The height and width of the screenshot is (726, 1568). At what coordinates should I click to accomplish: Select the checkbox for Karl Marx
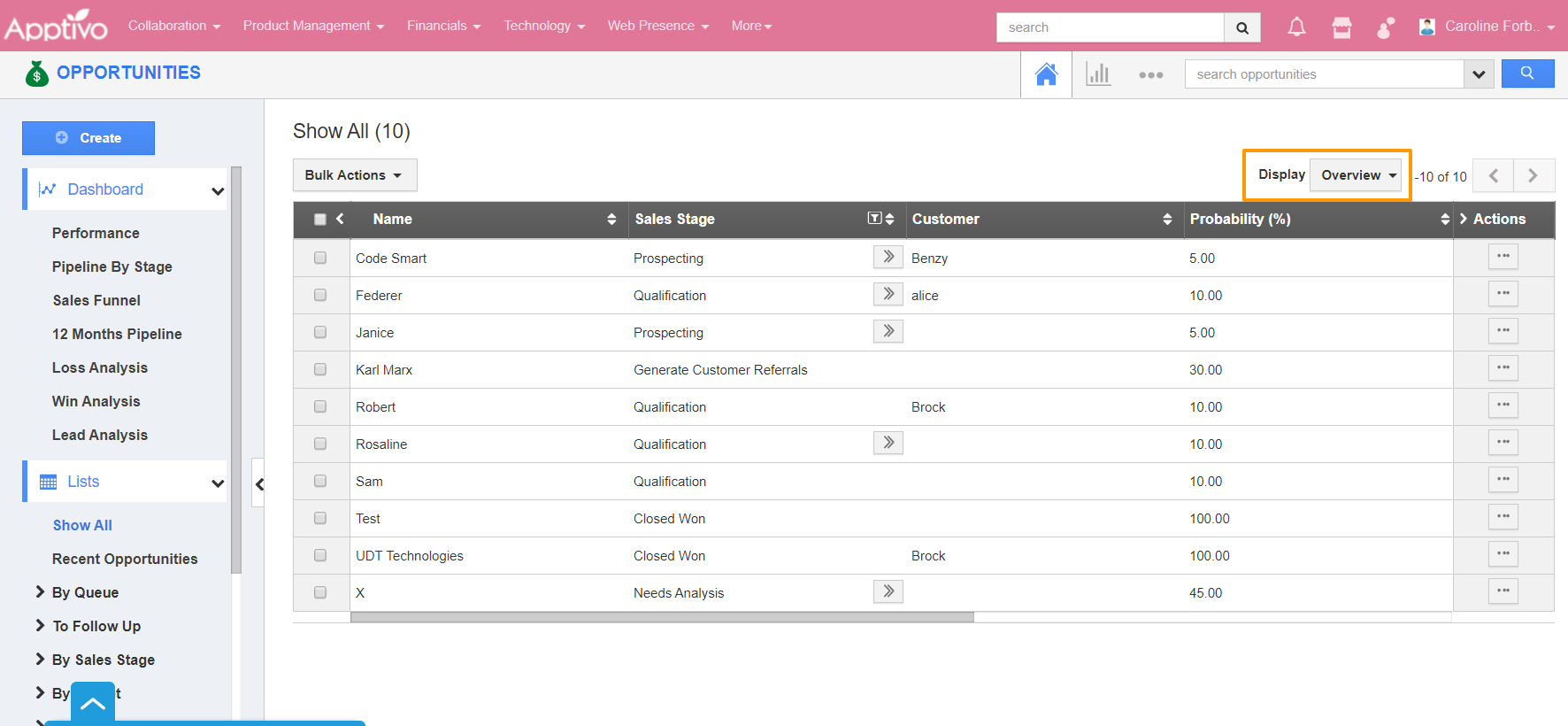tap(320, 369)
